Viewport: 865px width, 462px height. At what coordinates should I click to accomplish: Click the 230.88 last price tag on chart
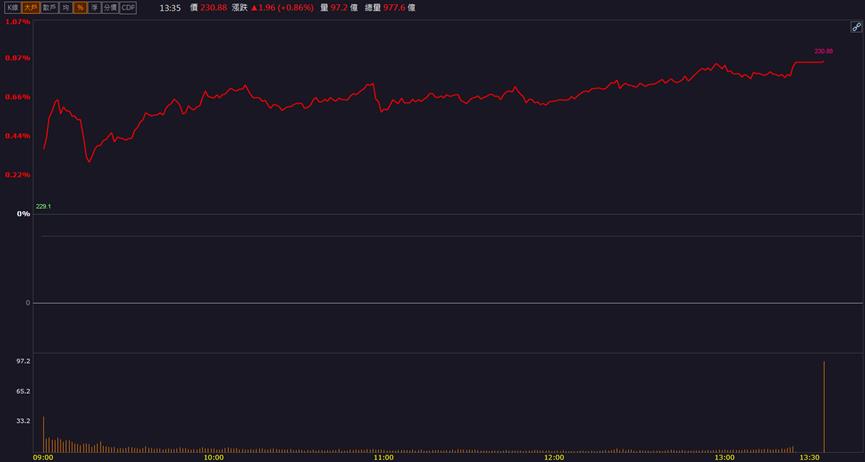824,51
